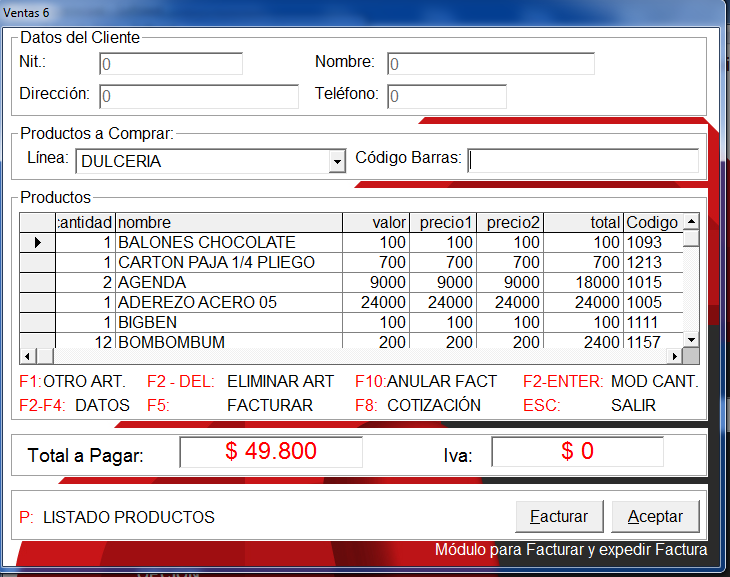Click the Código Barras input field

pyautogui.click(x=583, y=161)
